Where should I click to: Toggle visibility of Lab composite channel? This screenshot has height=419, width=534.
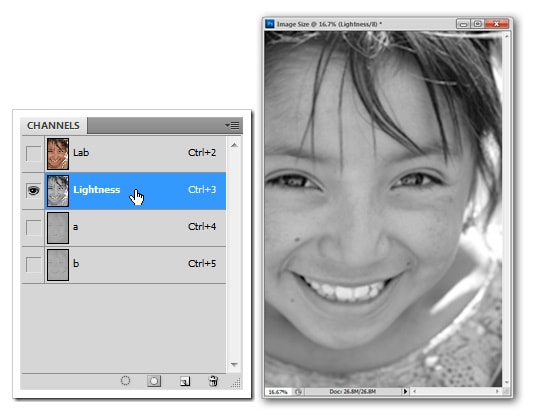click(33, 154)
